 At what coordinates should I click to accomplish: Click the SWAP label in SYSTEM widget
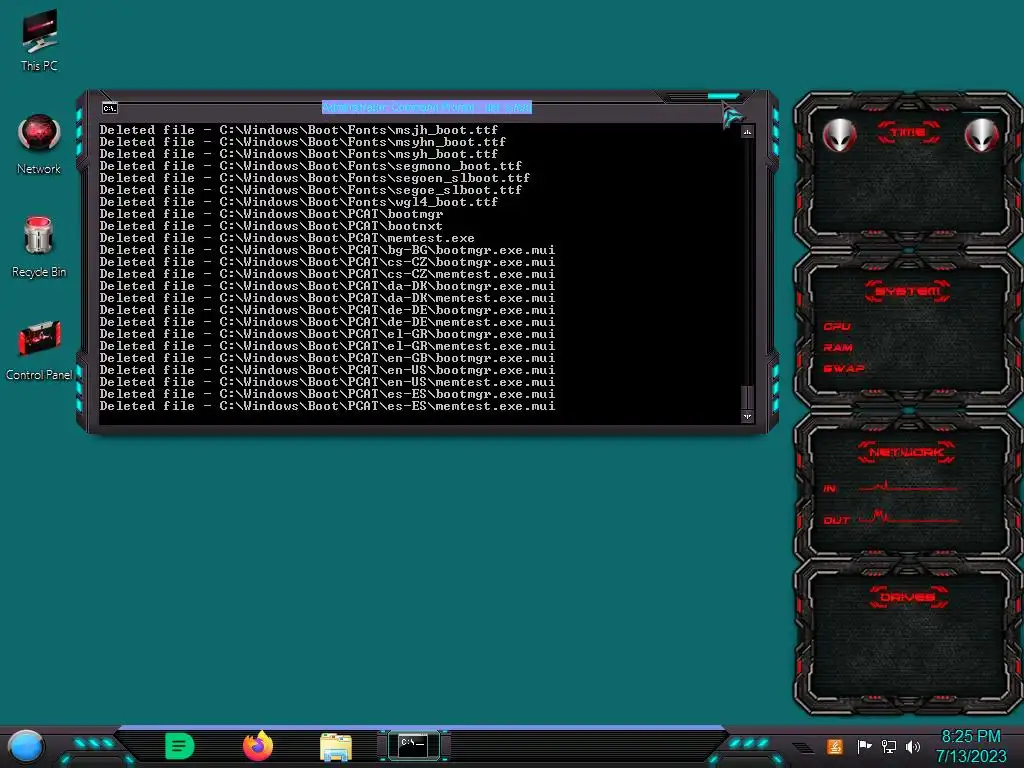(843, 368)
